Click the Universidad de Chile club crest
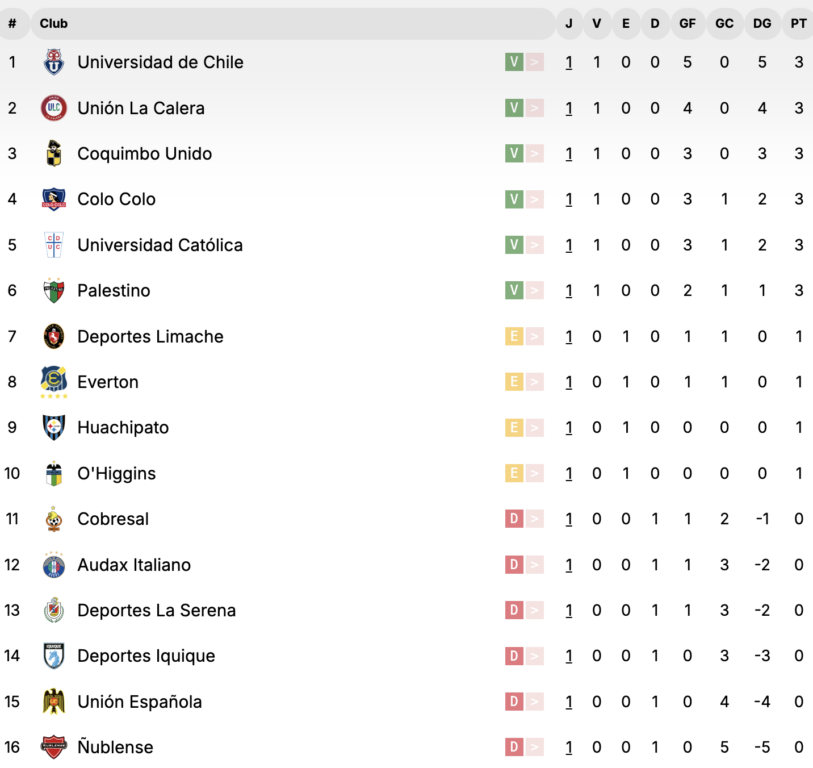813x768 pixels. click(x=53, y=62)
